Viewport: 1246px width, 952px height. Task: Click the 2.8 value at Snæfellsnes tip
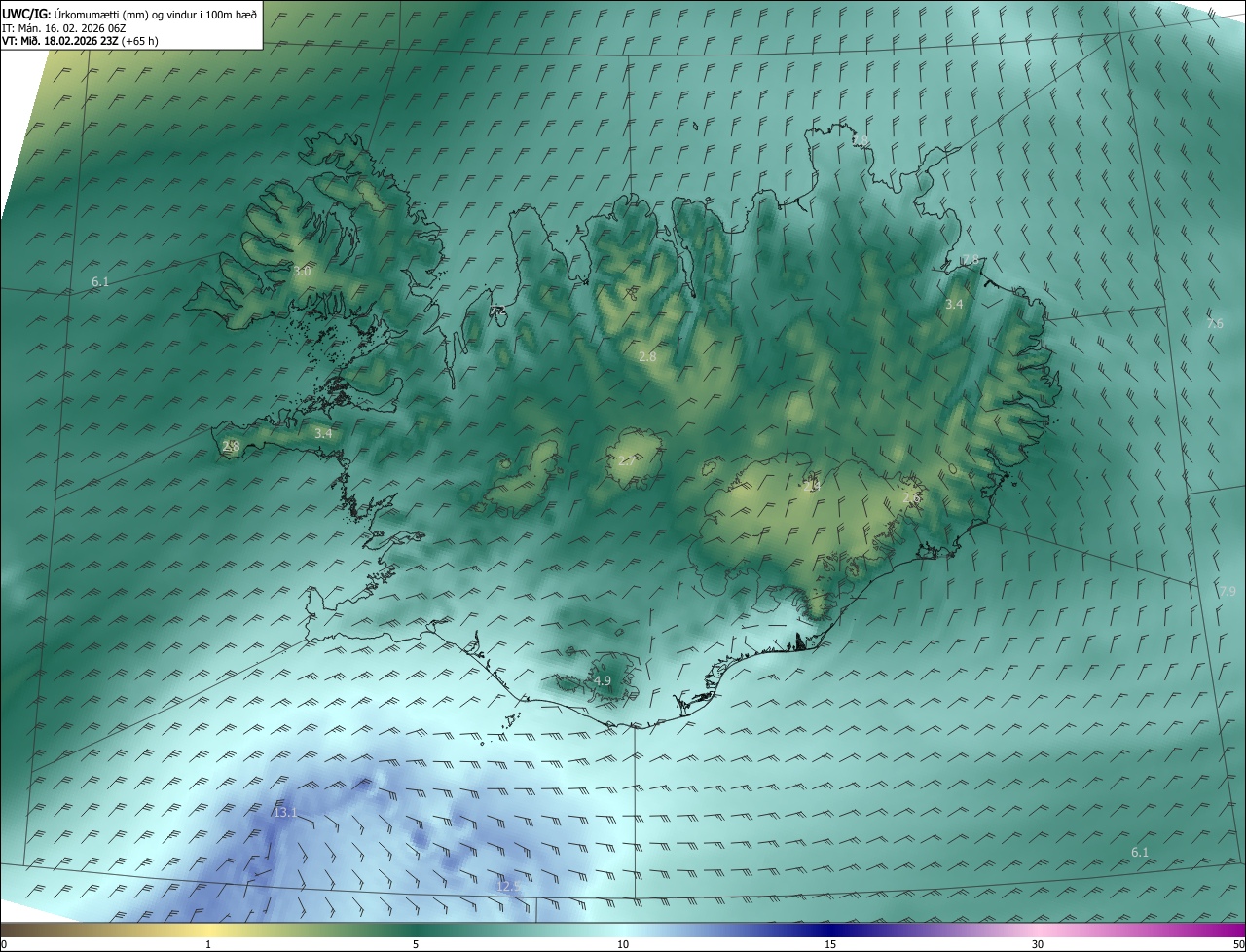pos(231,447)
